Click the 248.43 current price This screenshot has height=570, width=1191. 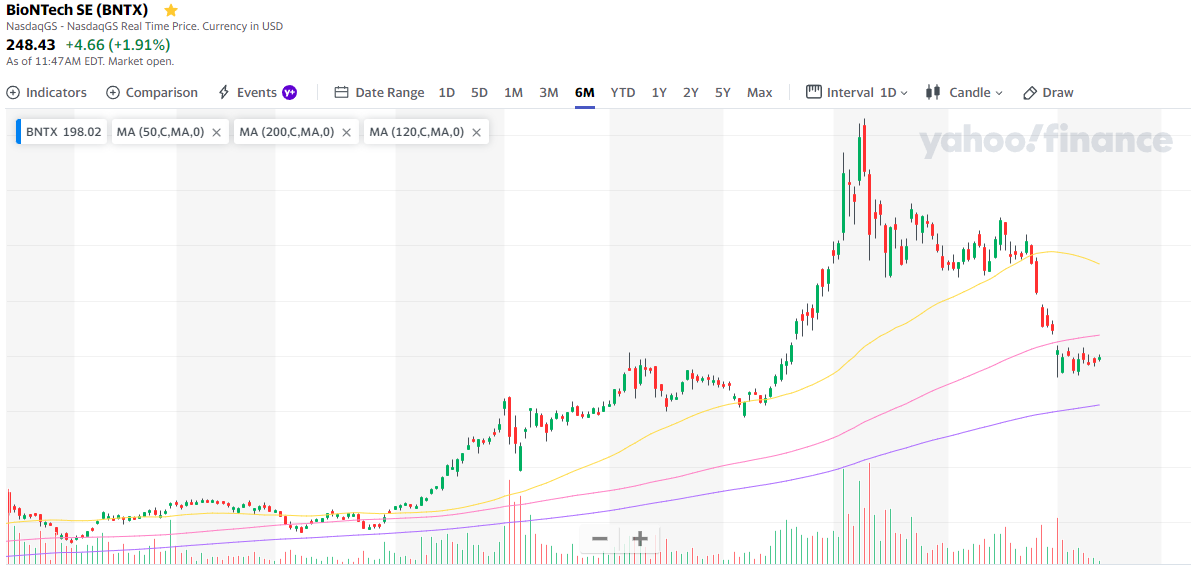click(31, 45)
